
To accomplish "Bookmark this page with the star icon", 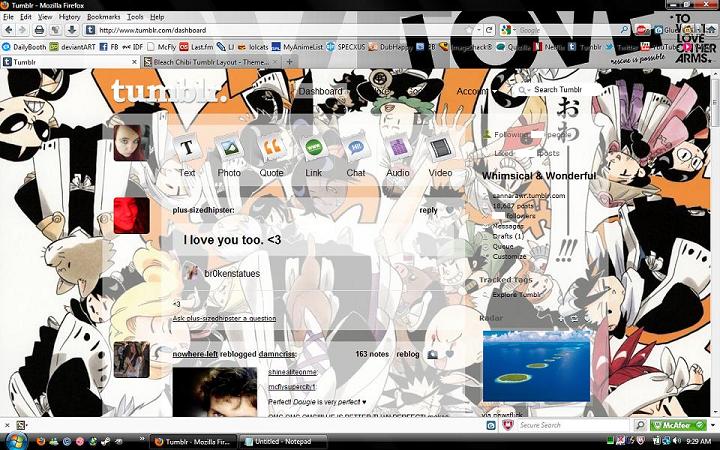I will click(x=469, y=30).
